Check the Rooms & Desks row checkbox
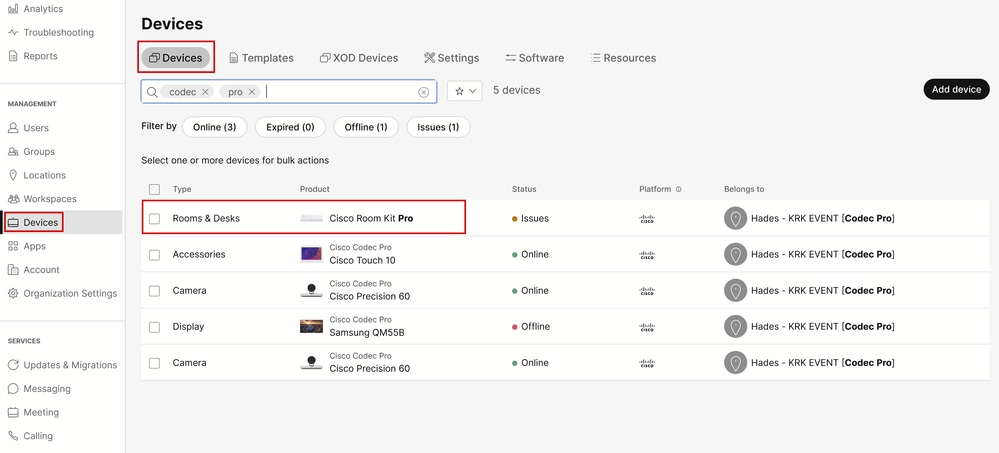Viewport: 999px width, 453px height. point(154,219)
